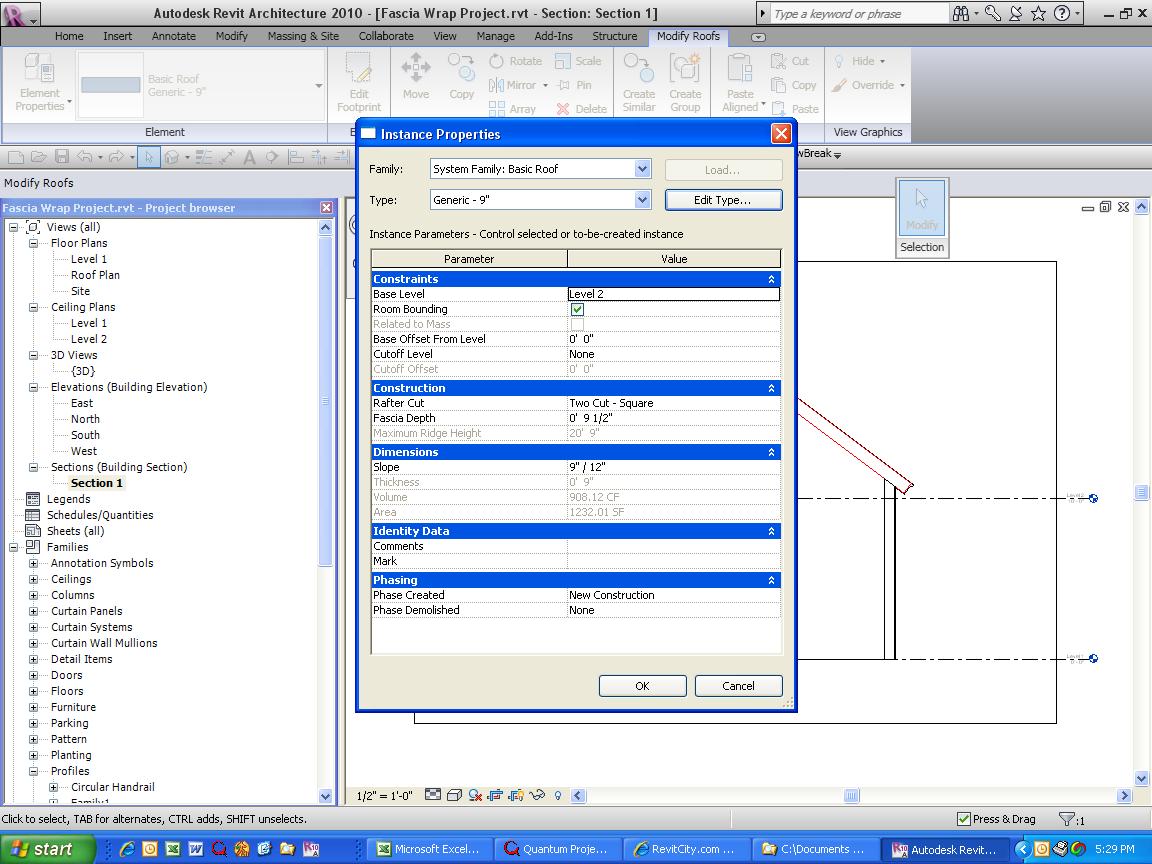The width and height of the screenshot is (1152, 864).
Task: Toggle the Press & Drag checkbox
Action: (964, 819)
